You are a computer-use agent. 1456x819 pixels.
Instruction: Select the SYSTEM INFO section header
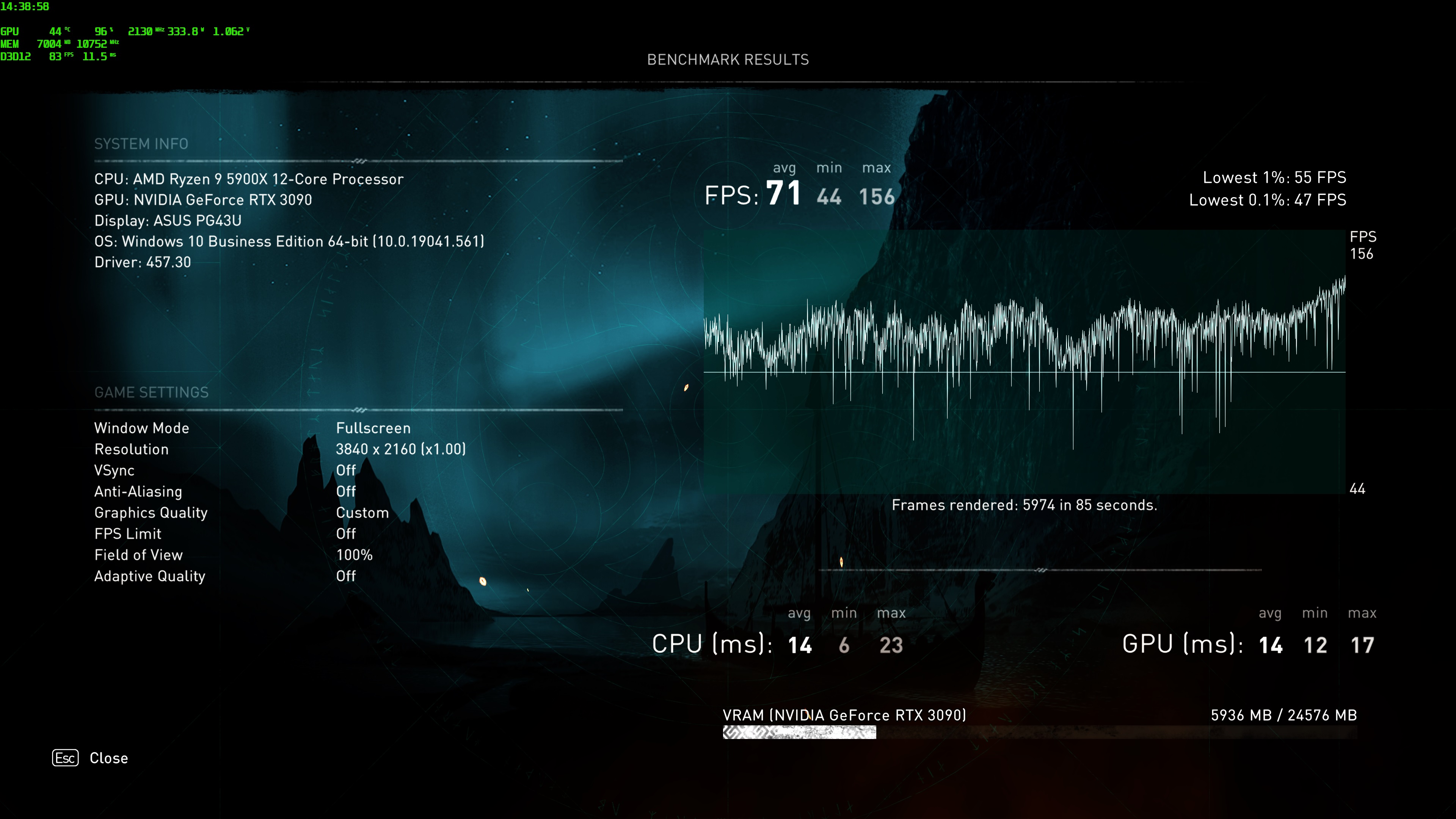tap(141, 144)
